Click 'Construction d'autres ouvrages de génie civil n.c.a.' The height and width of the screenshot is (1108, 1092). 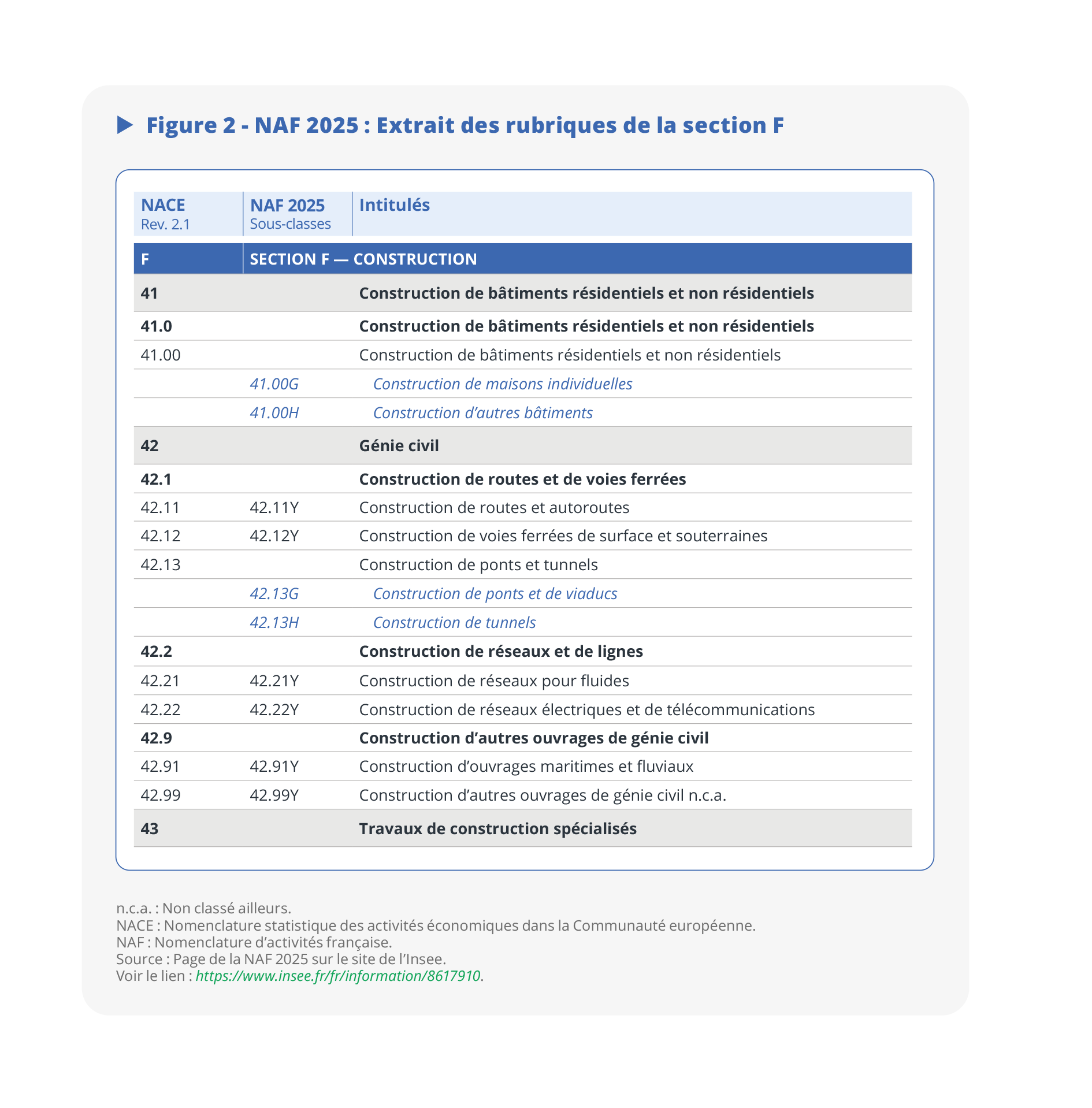pyautogui.click(x=543, y=795)
